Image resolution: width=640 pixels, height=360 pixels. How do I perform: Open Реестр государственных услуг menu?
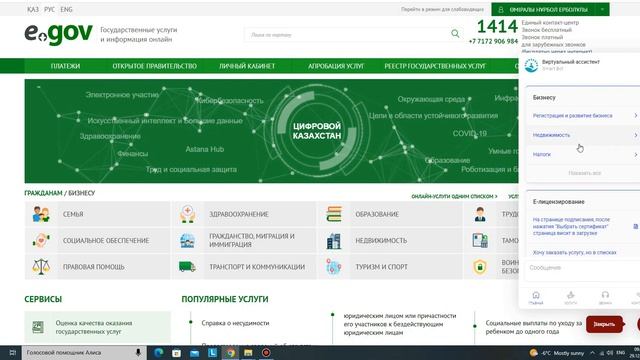tap(435, 66)
